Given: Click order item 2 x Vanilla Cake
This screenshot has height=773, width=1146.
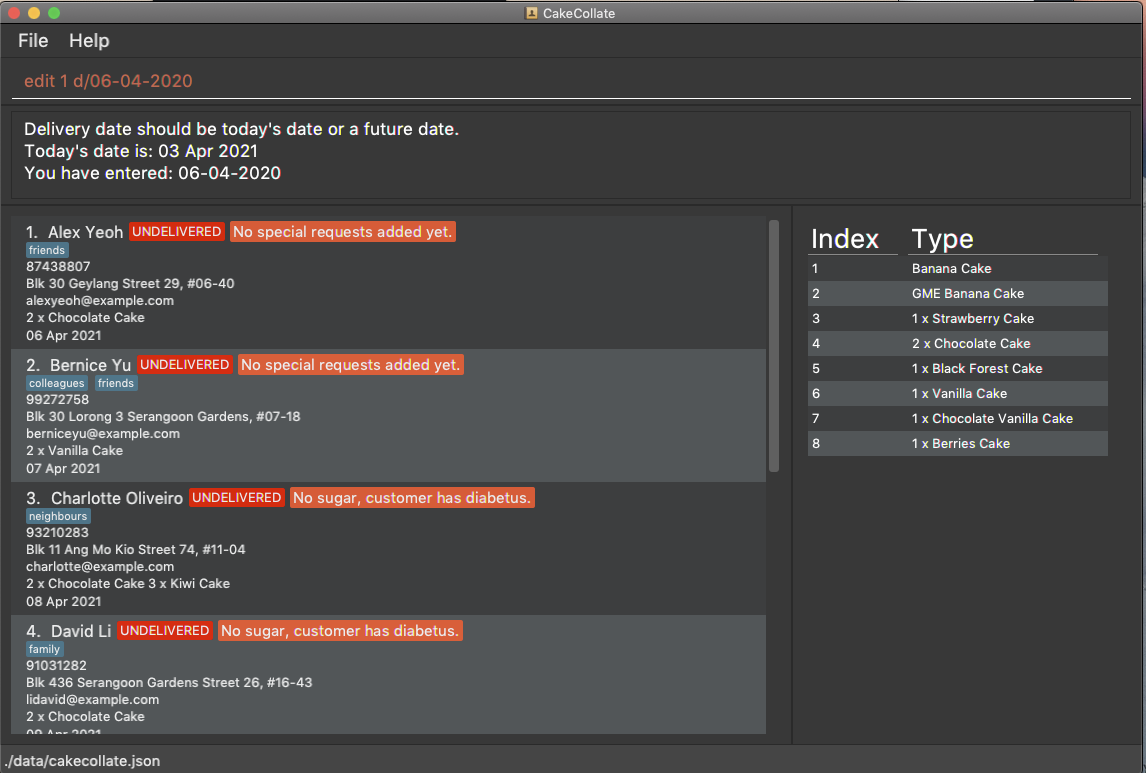Looking at the screenshot, I should (75, 451).
